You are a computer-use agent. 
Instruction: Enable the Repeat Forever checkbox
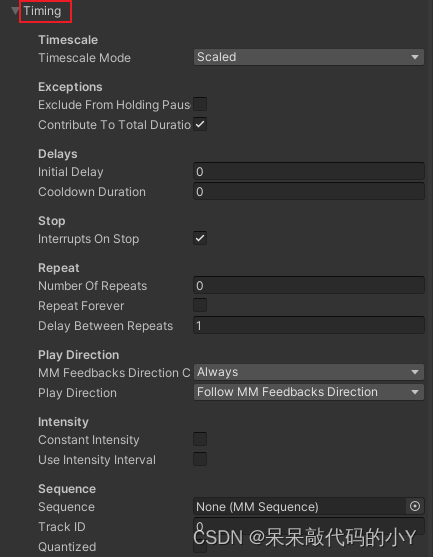tap(200, 305)
